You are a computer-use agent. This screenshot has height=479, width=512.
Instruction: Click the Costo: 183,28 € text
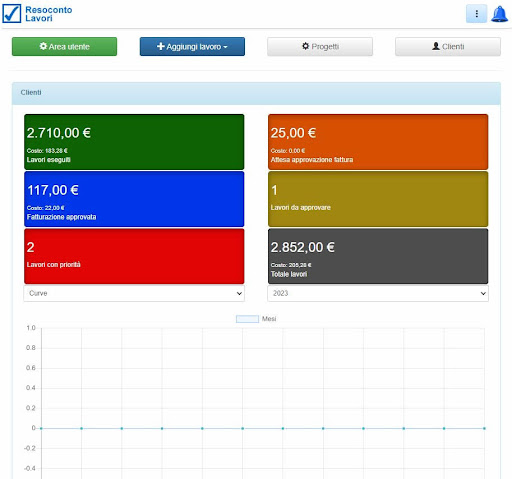47,151
